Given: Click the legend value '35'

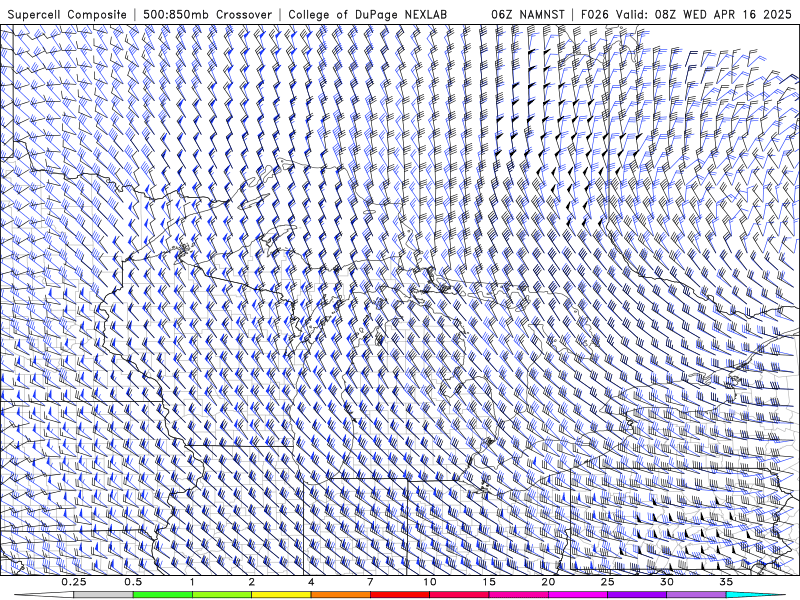Looking at the screenshot, I should [x=726, y=582].
